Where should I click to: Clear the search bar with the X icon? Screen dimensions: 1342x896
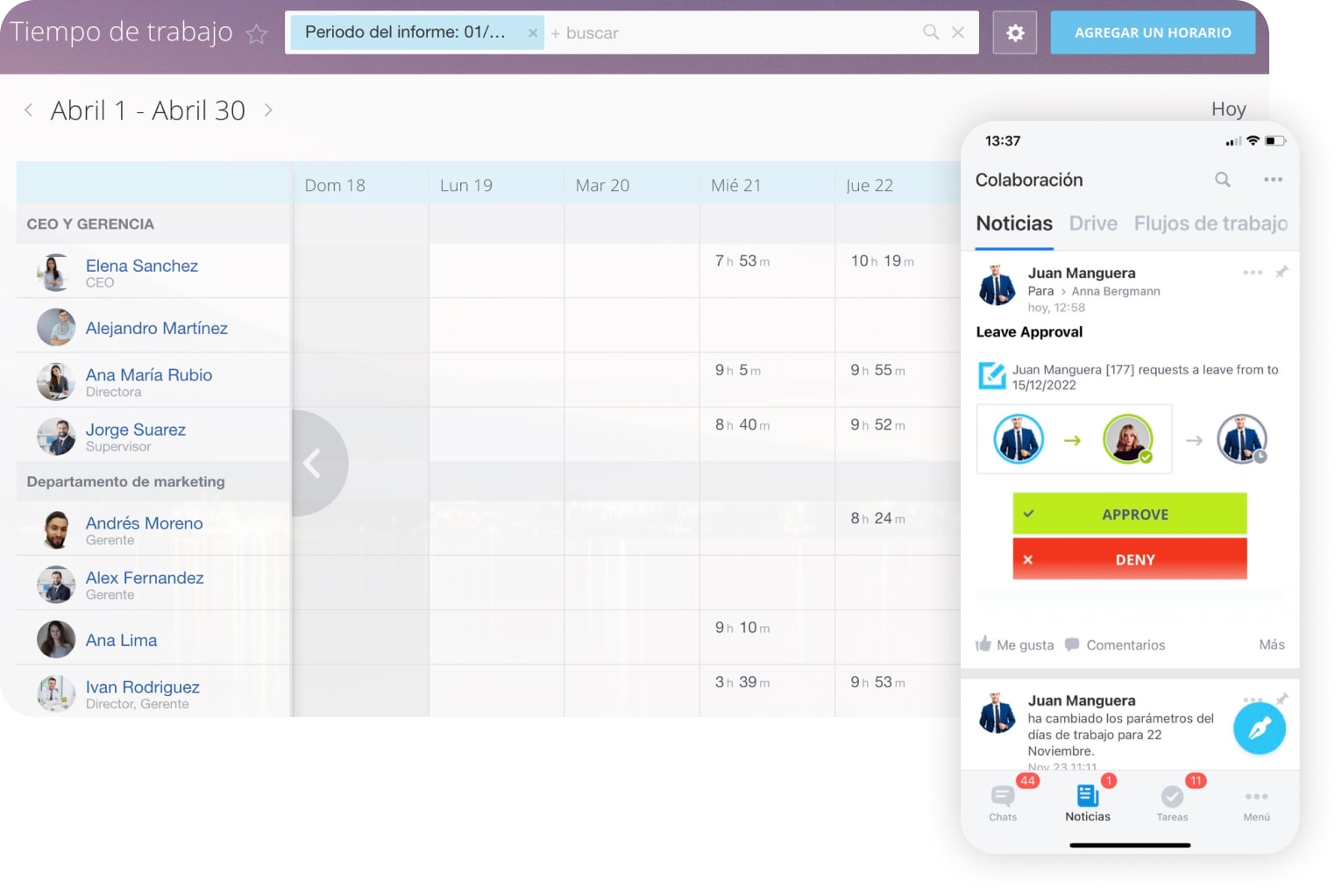(958, 32)
